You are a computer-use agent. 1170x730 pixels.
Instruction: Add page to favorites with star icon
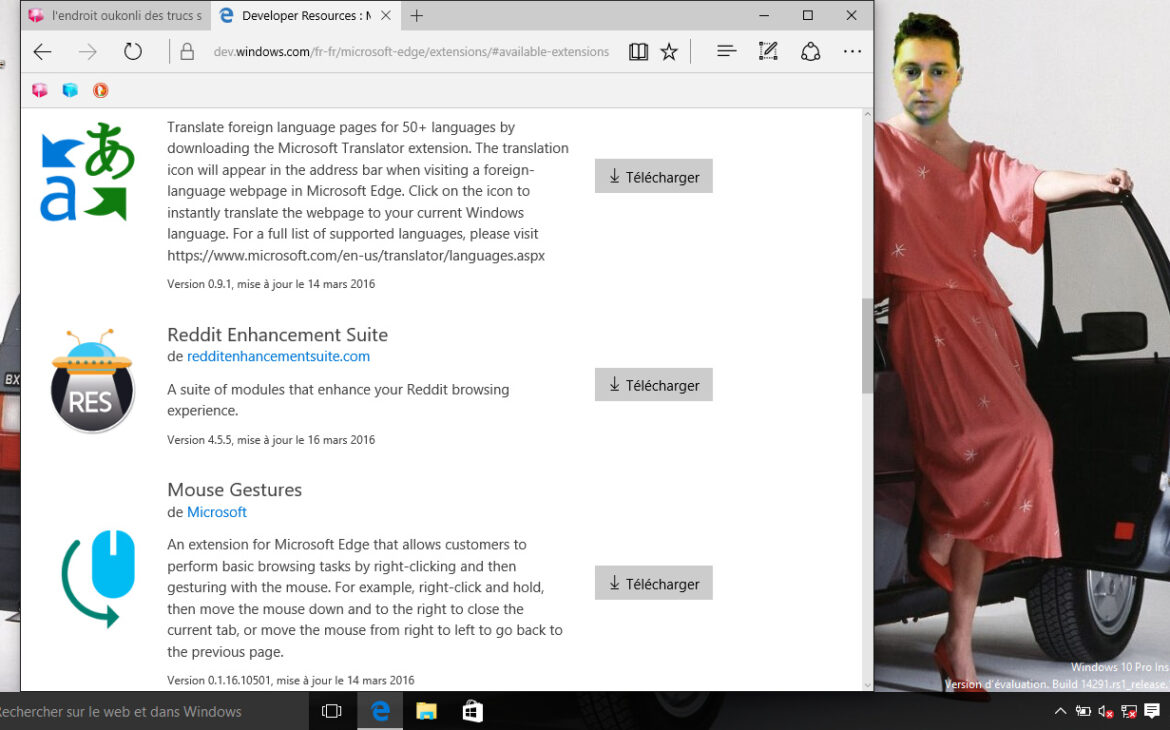point(669,52)
